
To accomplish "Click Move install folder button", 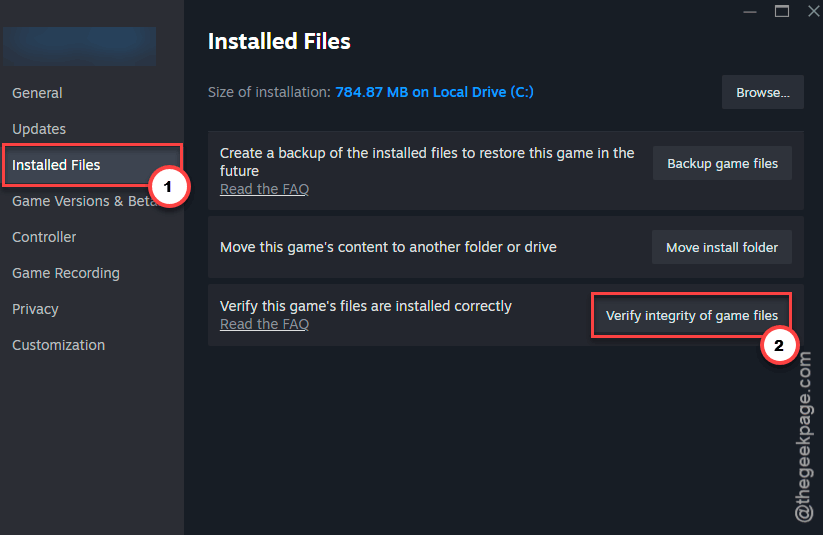I will click(722, 247).
